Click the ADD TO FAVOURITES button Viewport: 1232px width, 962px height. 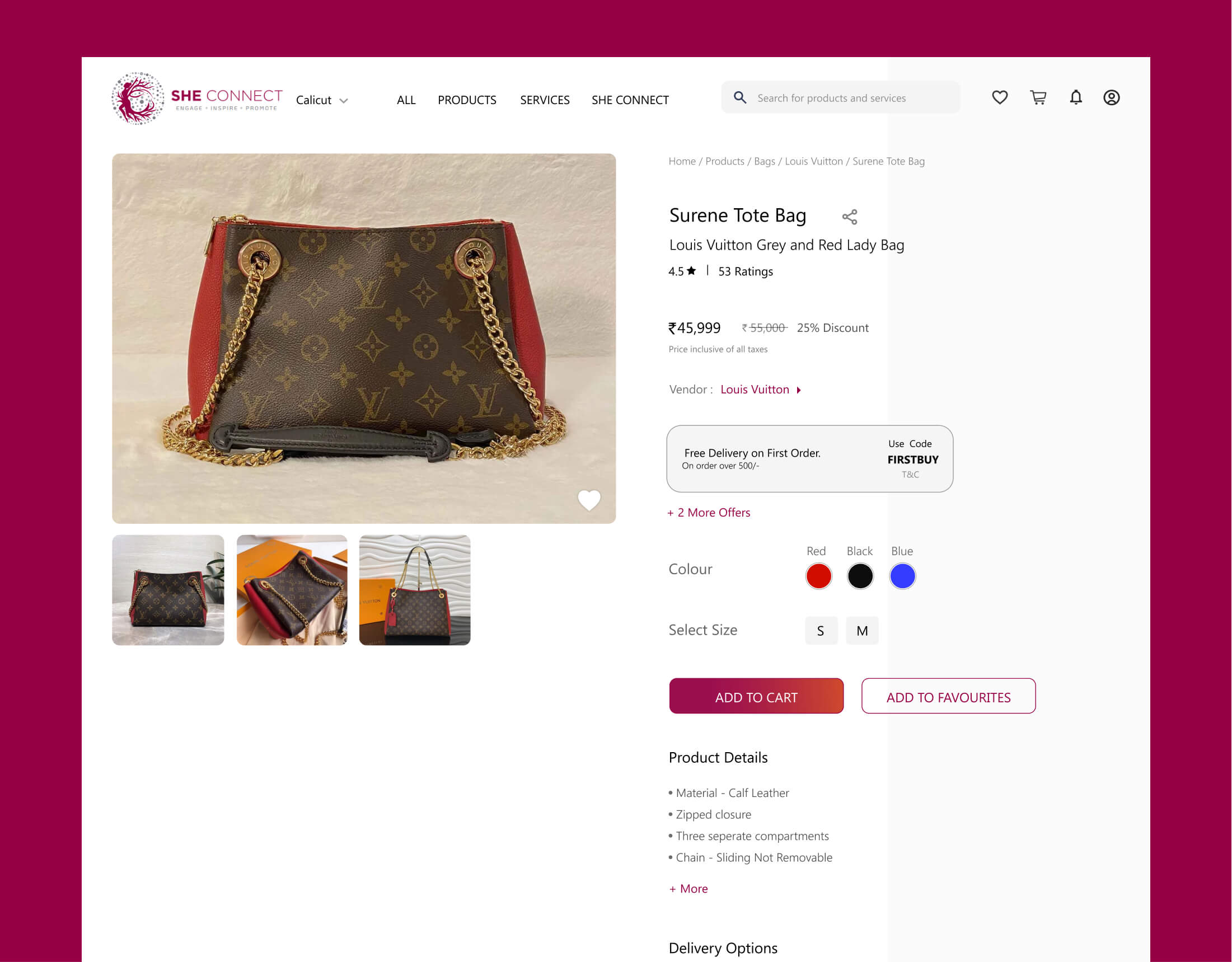coord(948,696)
